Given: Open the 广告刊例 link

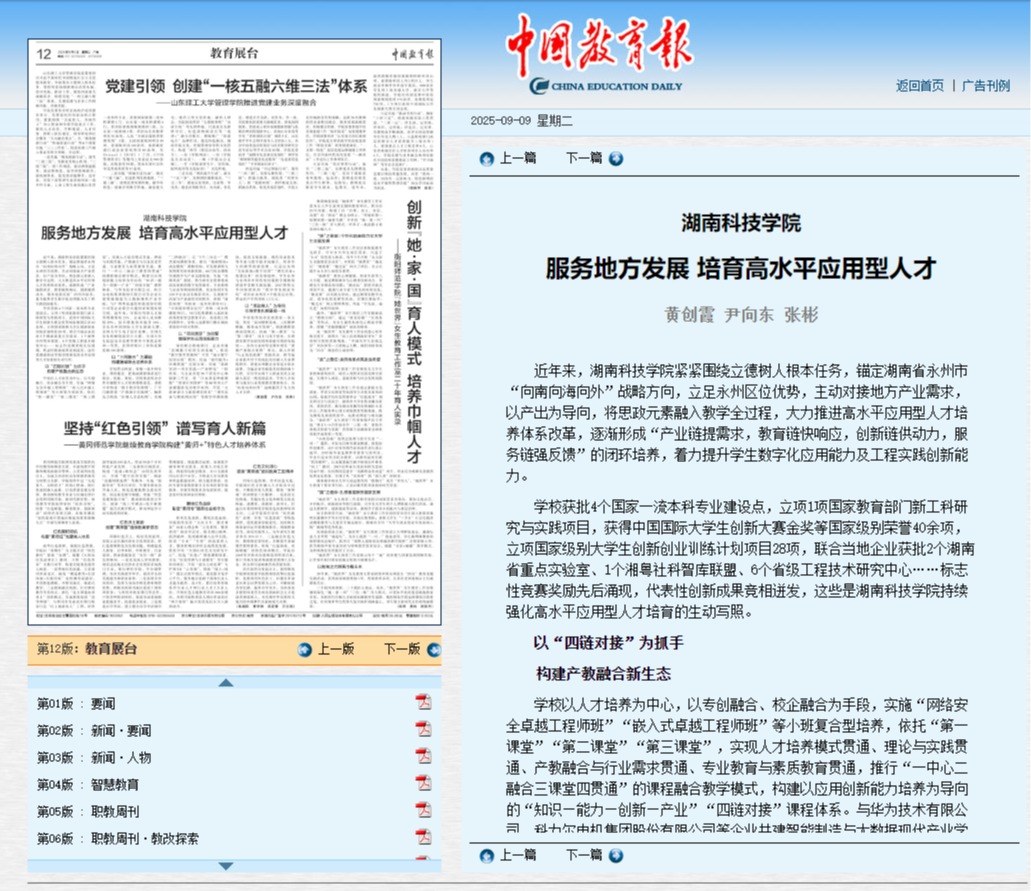Looking at the screenshot, I should (985, 86).
